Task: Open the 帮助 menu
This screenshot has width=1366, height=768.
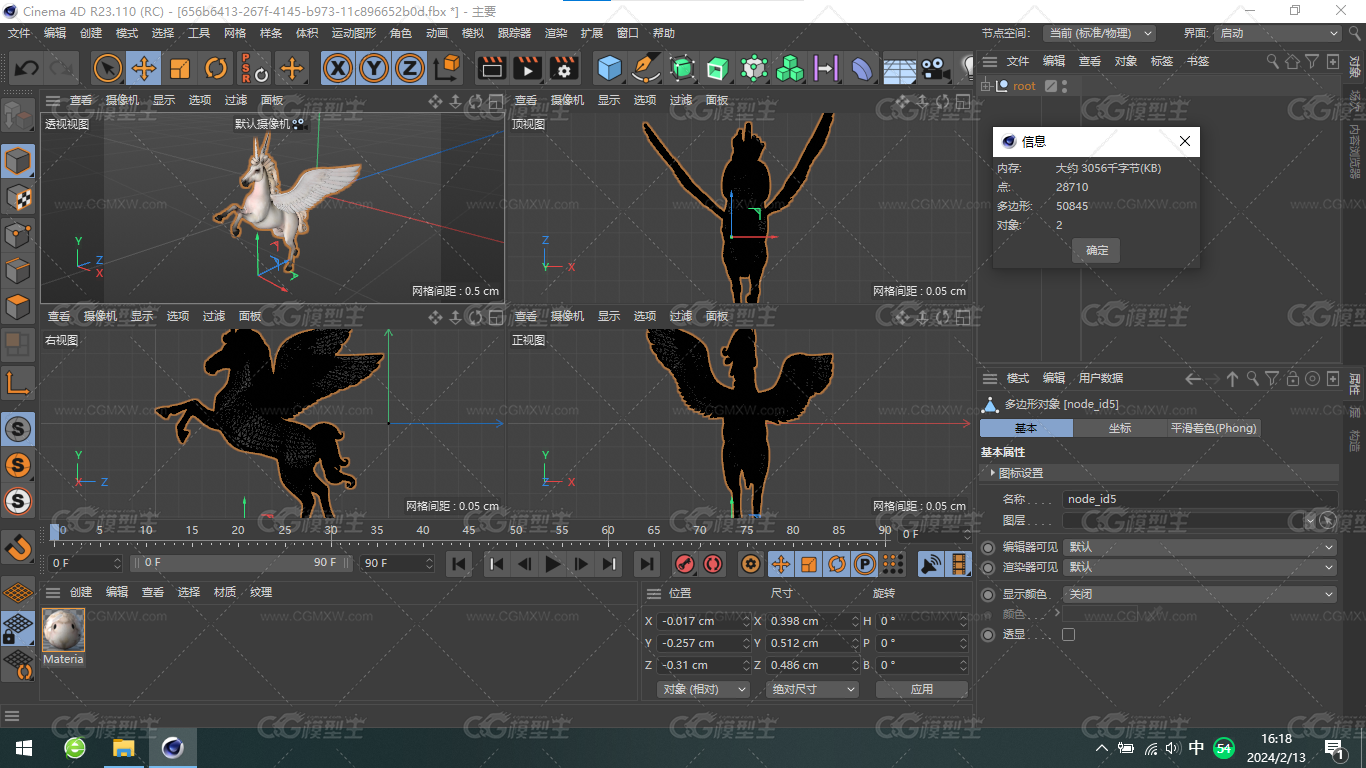Action: pyautogui.click(x=664, y=33)
